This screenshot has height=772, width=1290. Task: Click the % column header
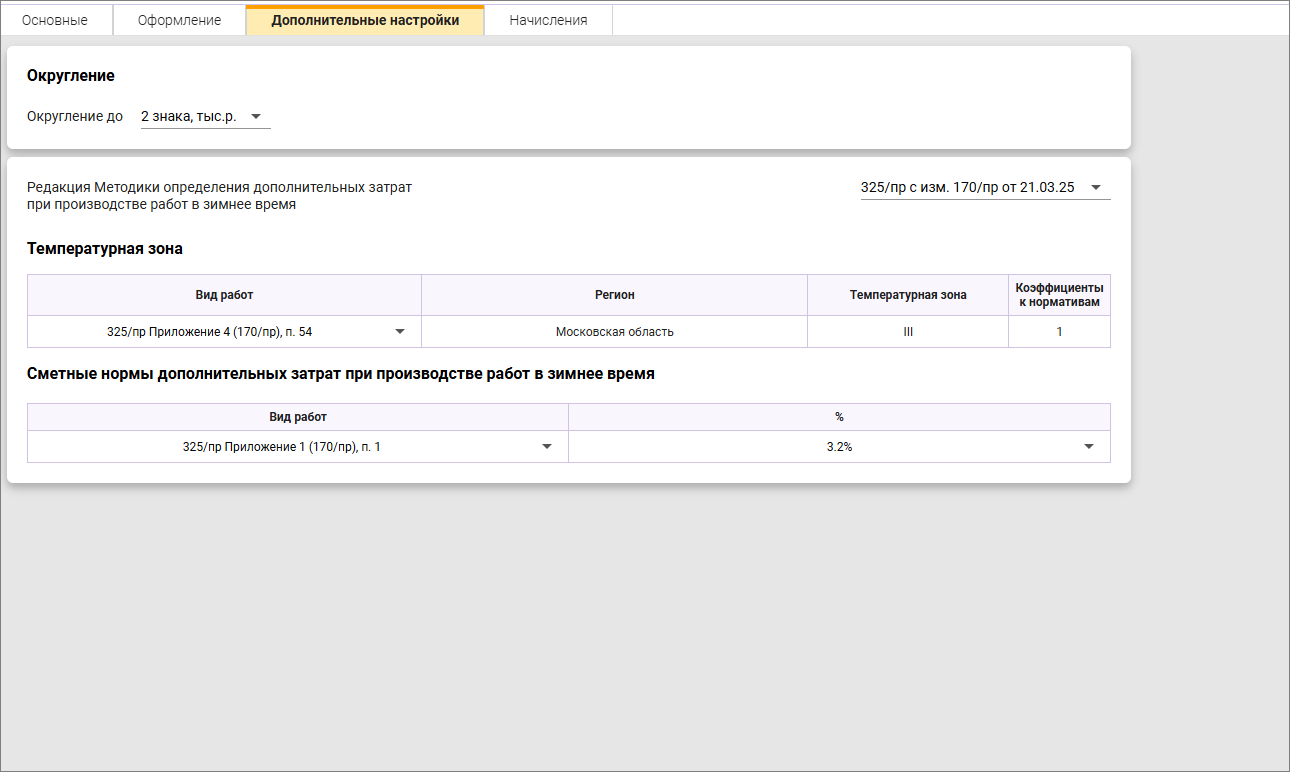(x=839, y=417)
